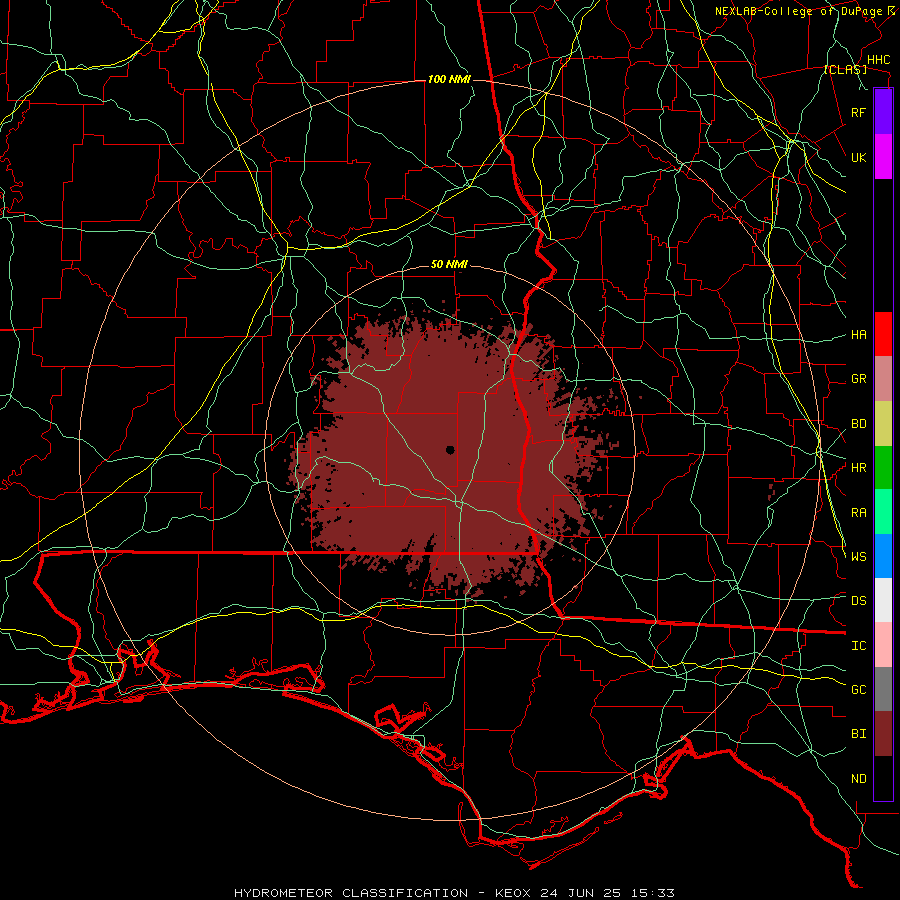Image resolution: width=900 pixels, height=900 pixels.
Task: Click the dark green HR legend swatch
Action: [883, 468]
